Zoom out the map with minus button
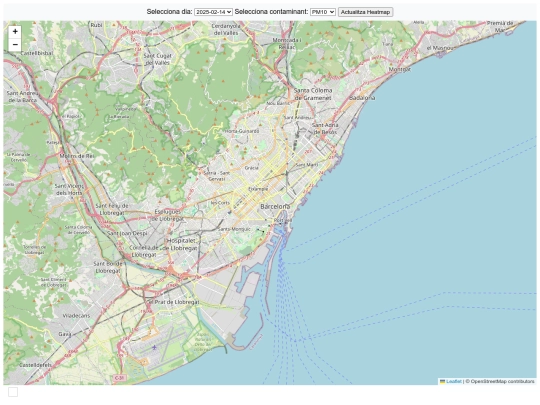540x405 pixels. (x=15, y=45)
